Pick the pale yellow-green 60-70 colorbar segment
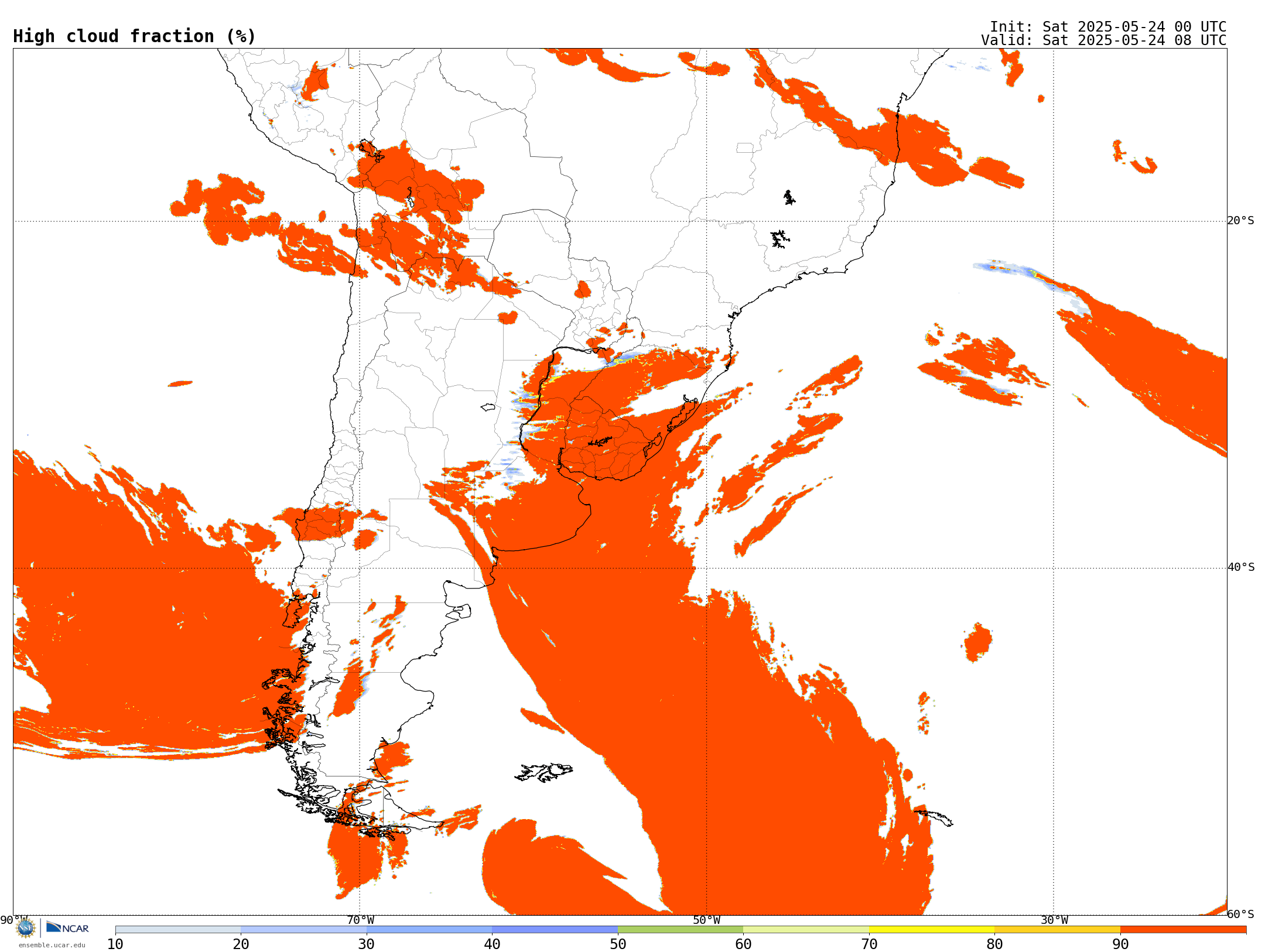 [806, 929]
